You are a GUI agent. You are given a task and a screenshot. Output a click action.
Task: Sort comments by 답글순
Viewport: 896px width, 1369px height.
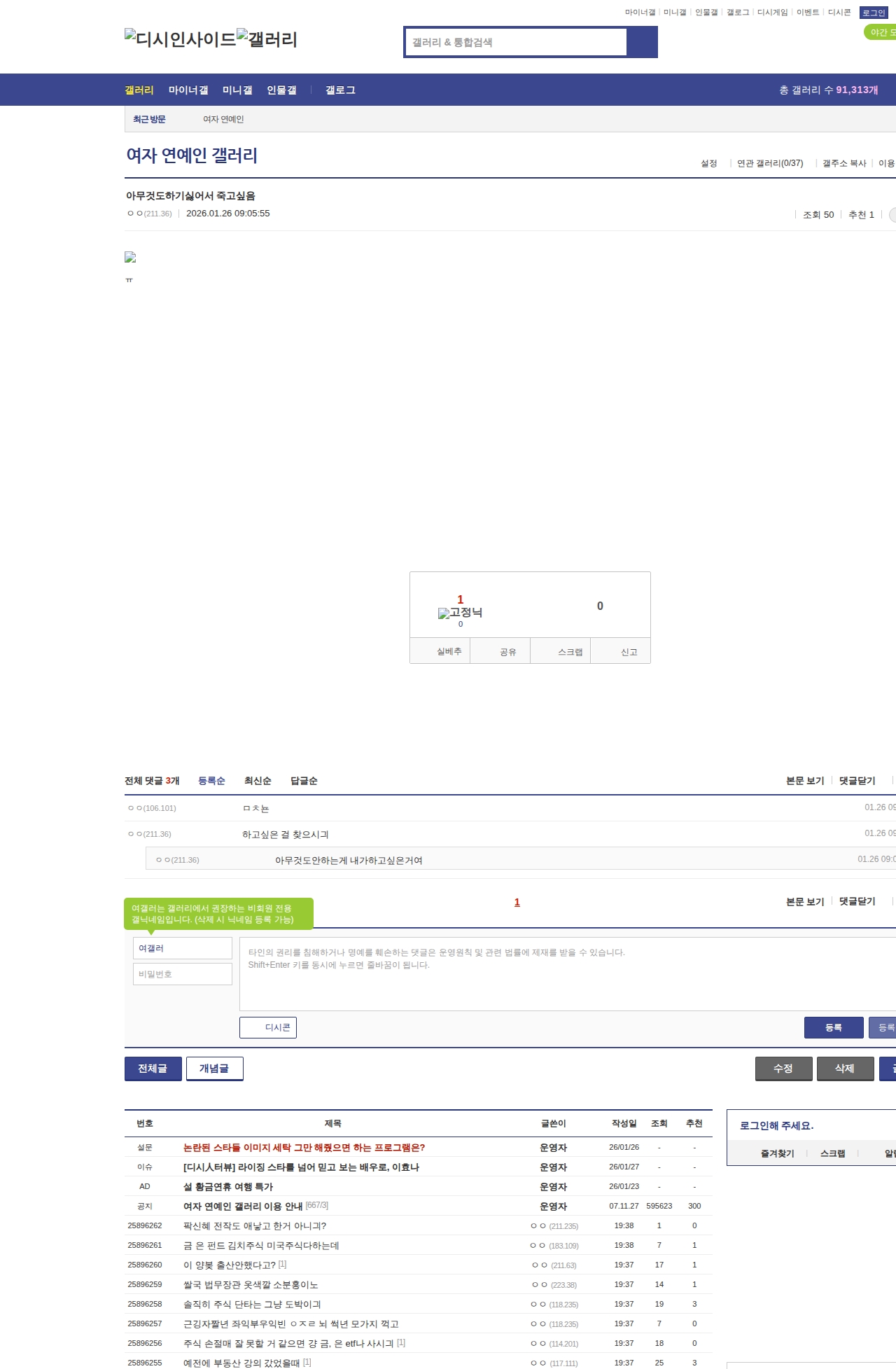(304, 781)
